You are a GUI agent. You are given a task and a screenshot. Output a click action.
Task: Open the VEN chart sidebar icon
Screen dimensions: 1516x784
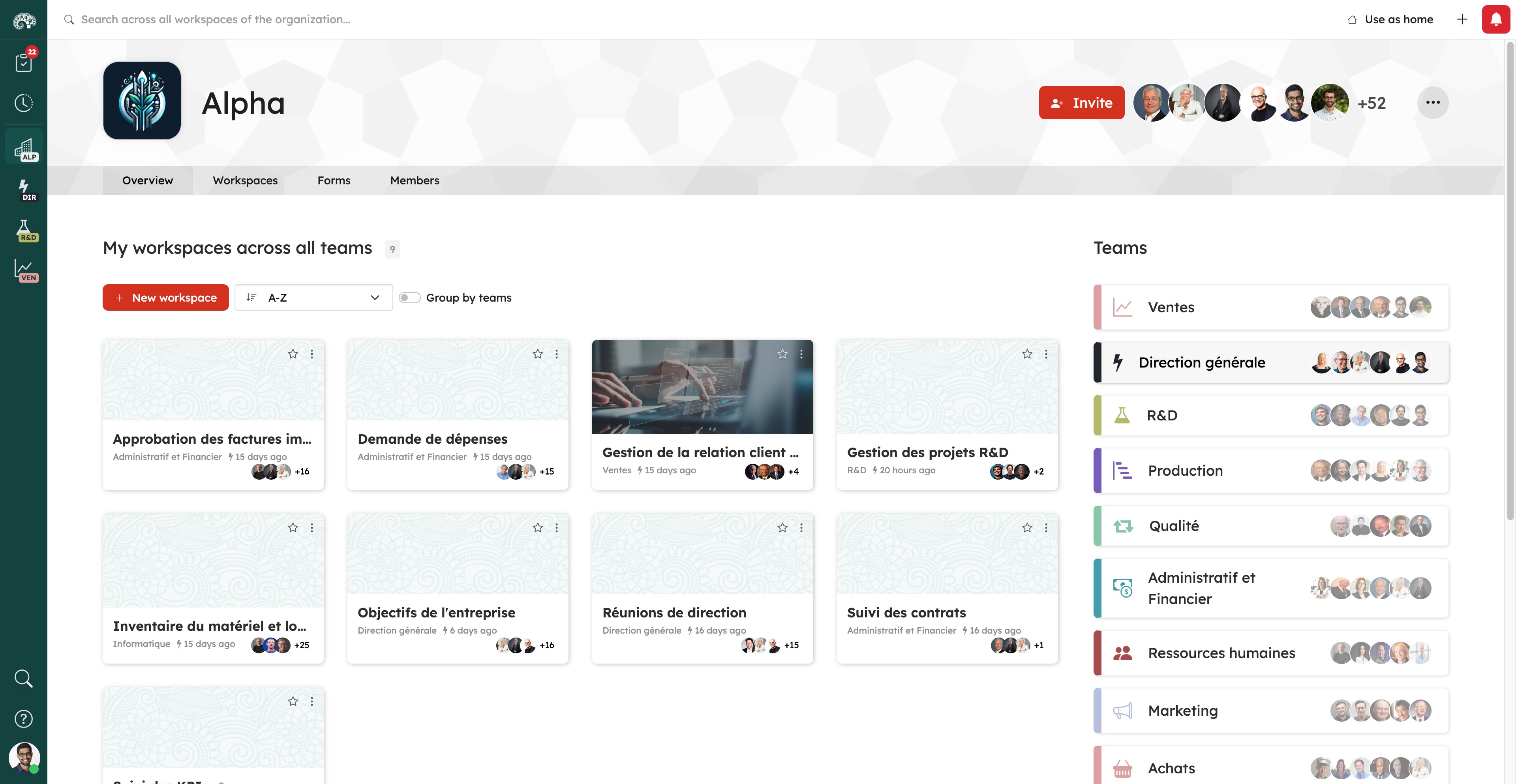(25, 271)
